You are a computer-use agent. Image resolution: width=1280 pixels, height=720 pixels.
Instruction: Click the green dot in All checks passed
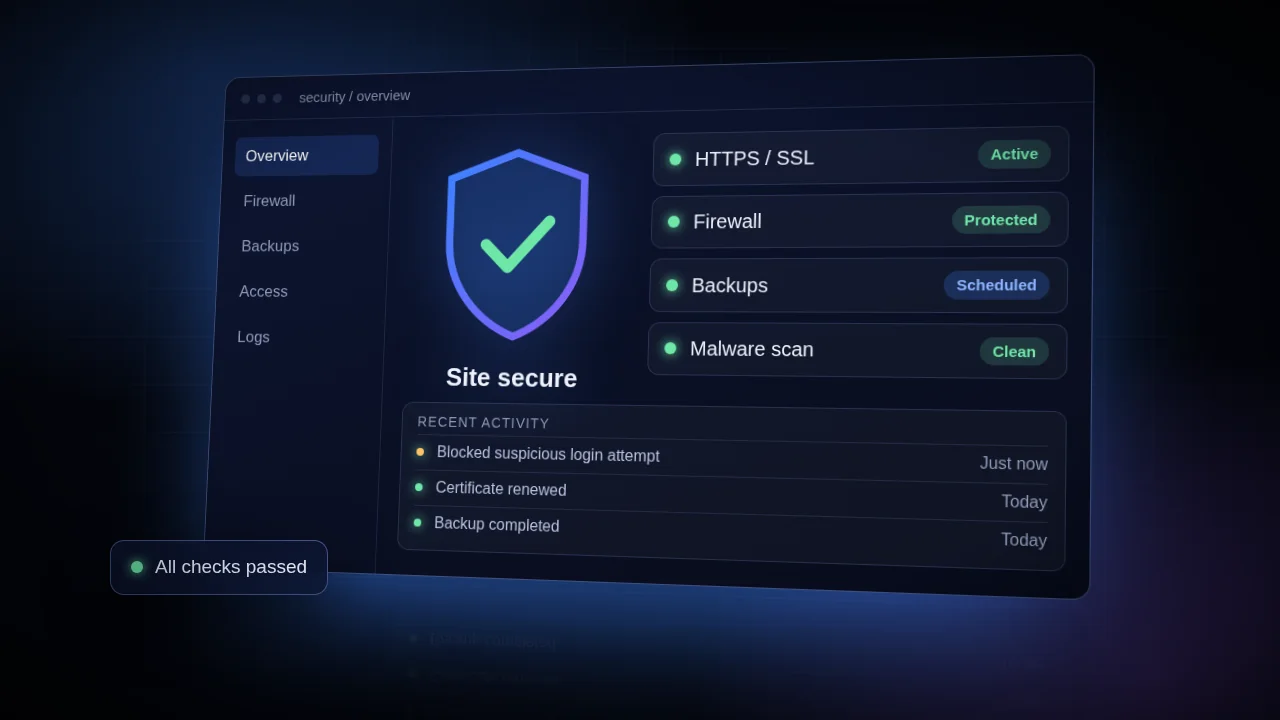(x=137, y=567)
